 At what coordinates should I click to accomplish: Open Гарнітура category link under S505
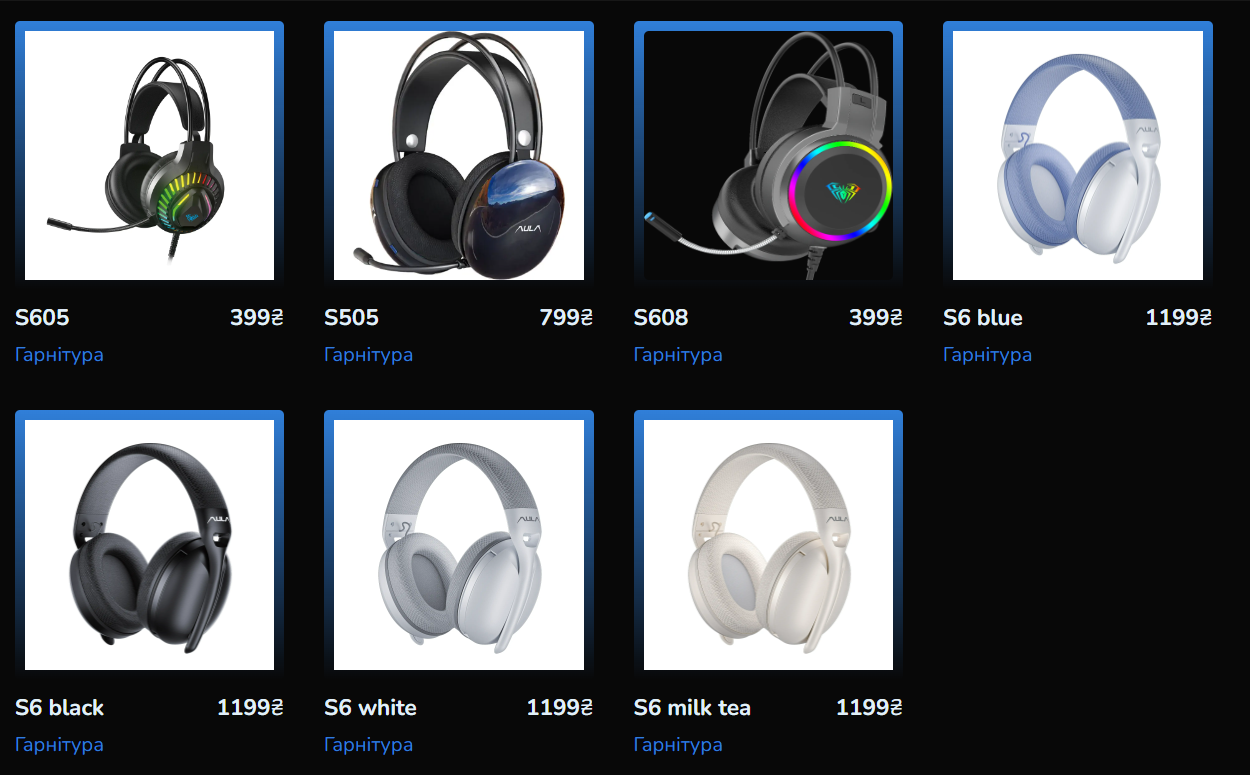pyautogui.click(x=368, y=355)
